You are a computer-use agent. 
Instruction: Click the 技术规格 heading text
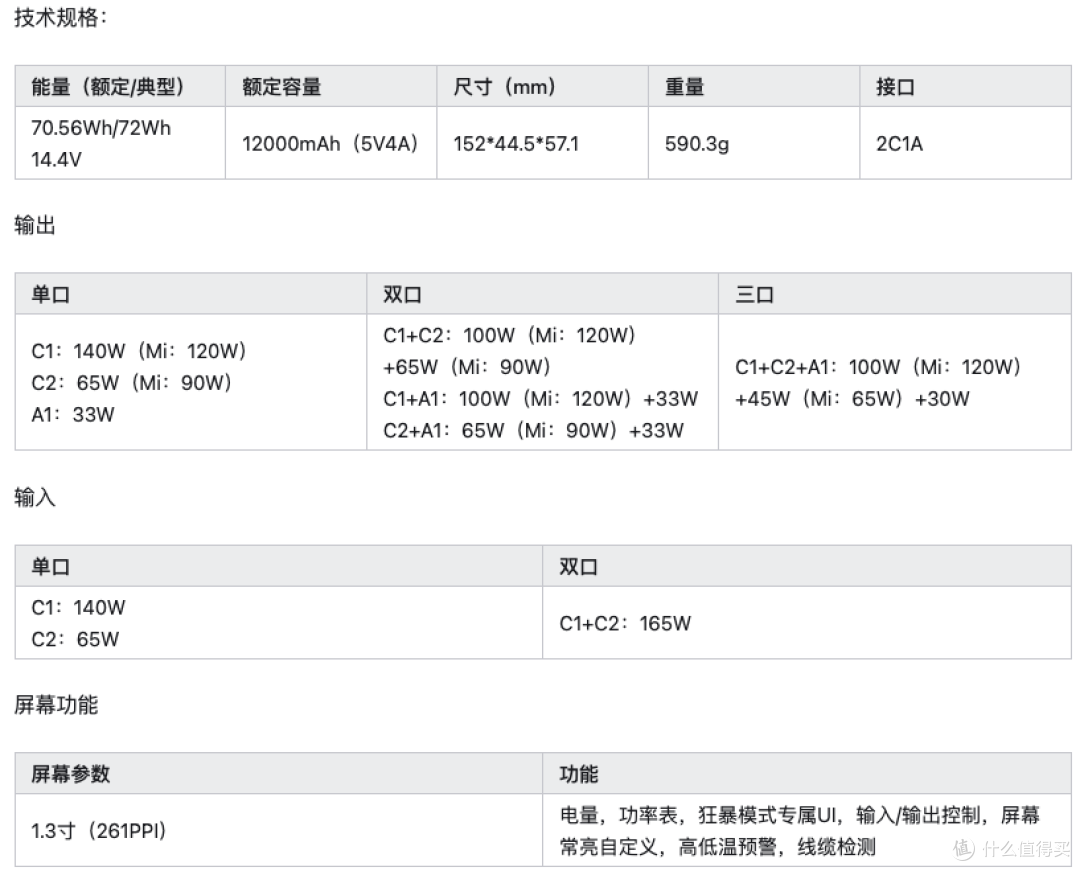coord(61,17)
